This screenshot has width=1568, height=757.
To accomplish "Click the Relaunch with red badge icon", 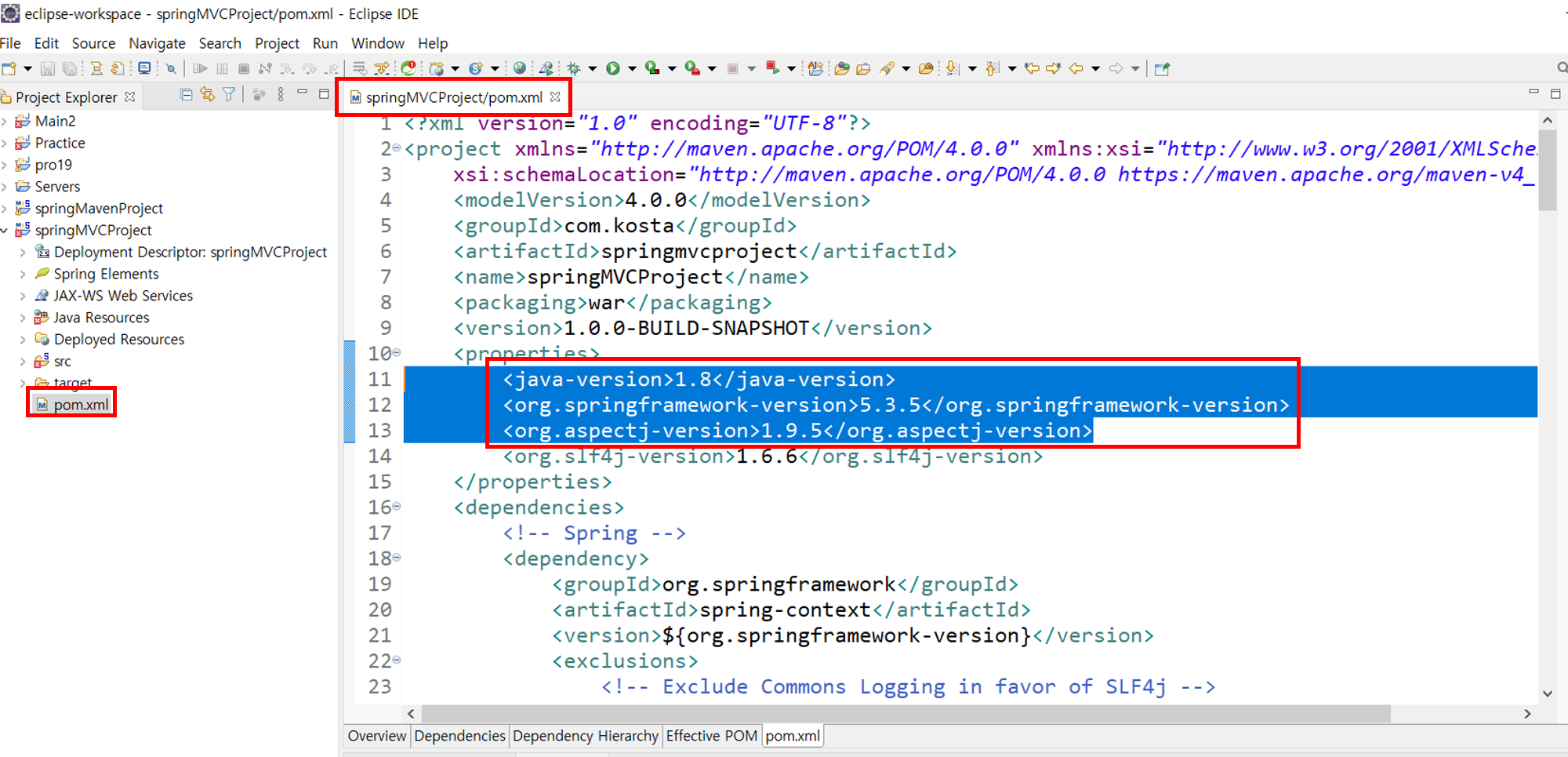I will pyautogui.click(x=771, y=68).
